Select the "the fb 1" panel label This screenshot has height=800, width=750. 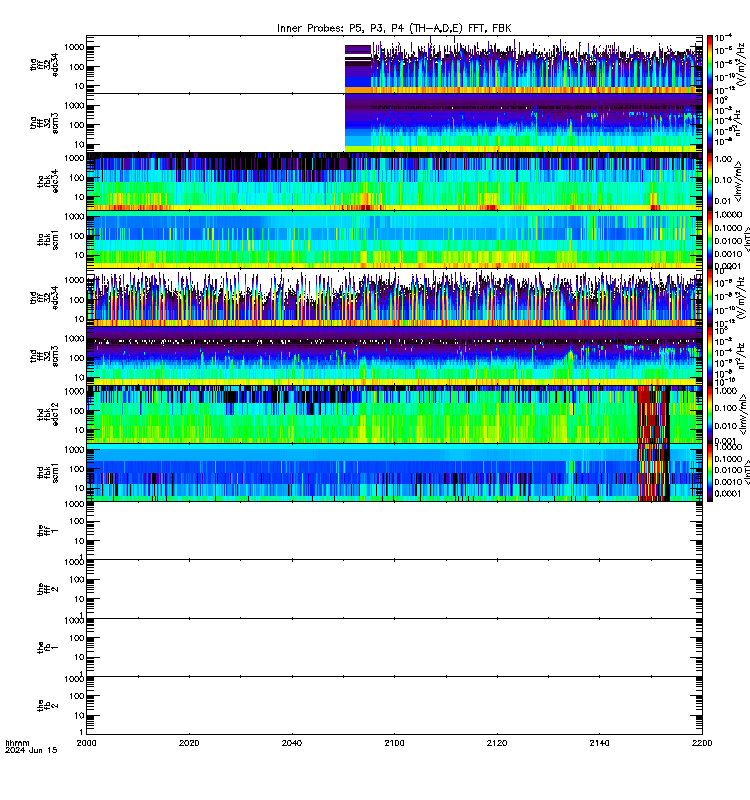pos(48,647)
